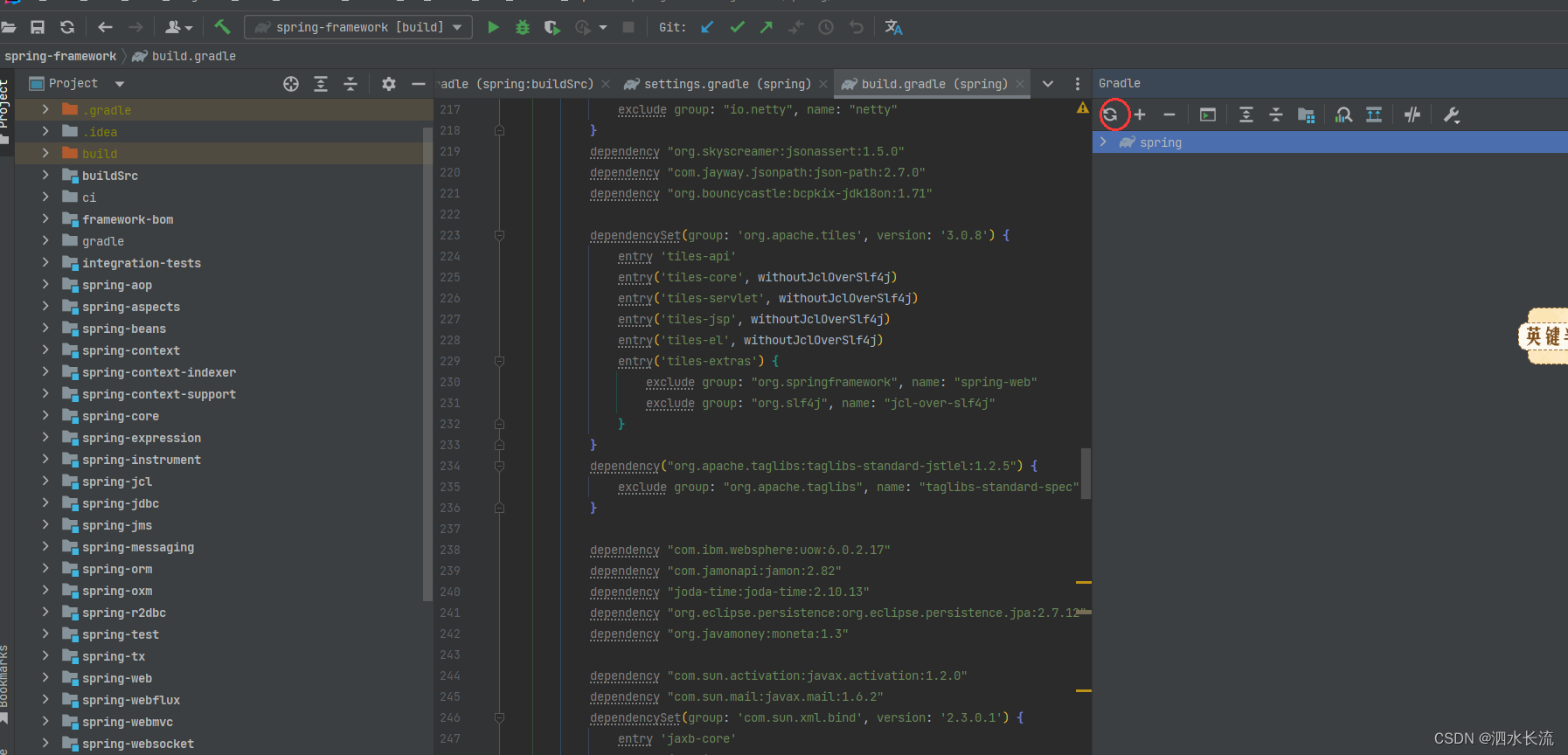Click build.gradle breadcrumb
The width and height of the screenshot is (1568, 755).
pyautogui.click(x=194, y=56)
